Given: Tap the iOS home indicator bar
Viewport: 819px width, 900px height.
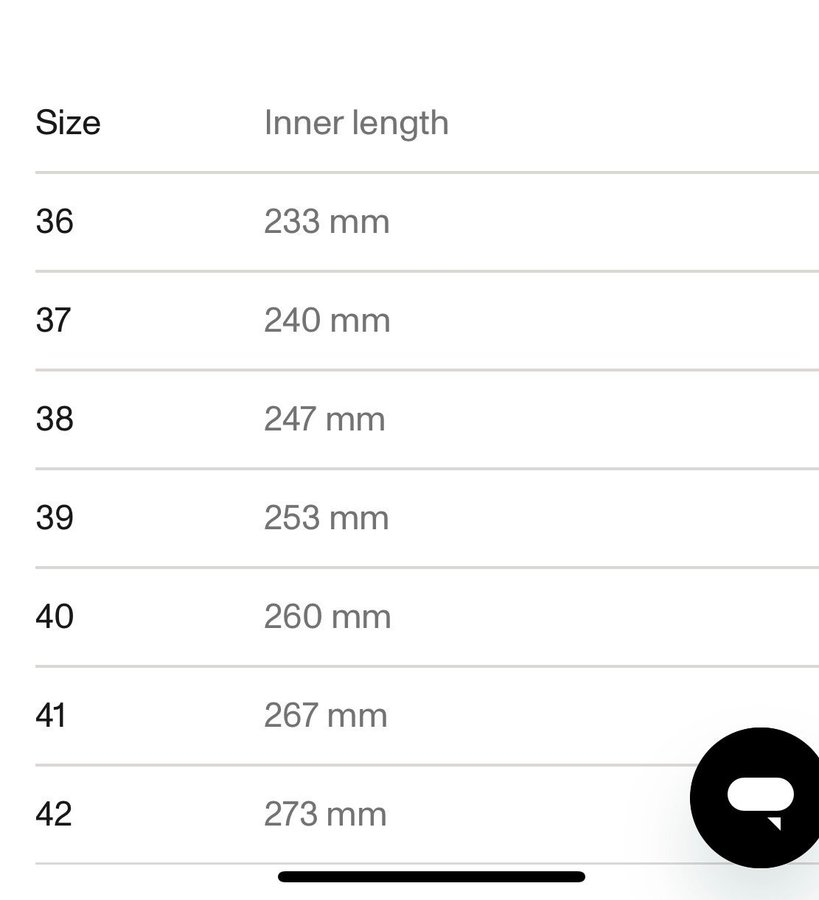Looking at the screenshot, I should tap(431, 877).
